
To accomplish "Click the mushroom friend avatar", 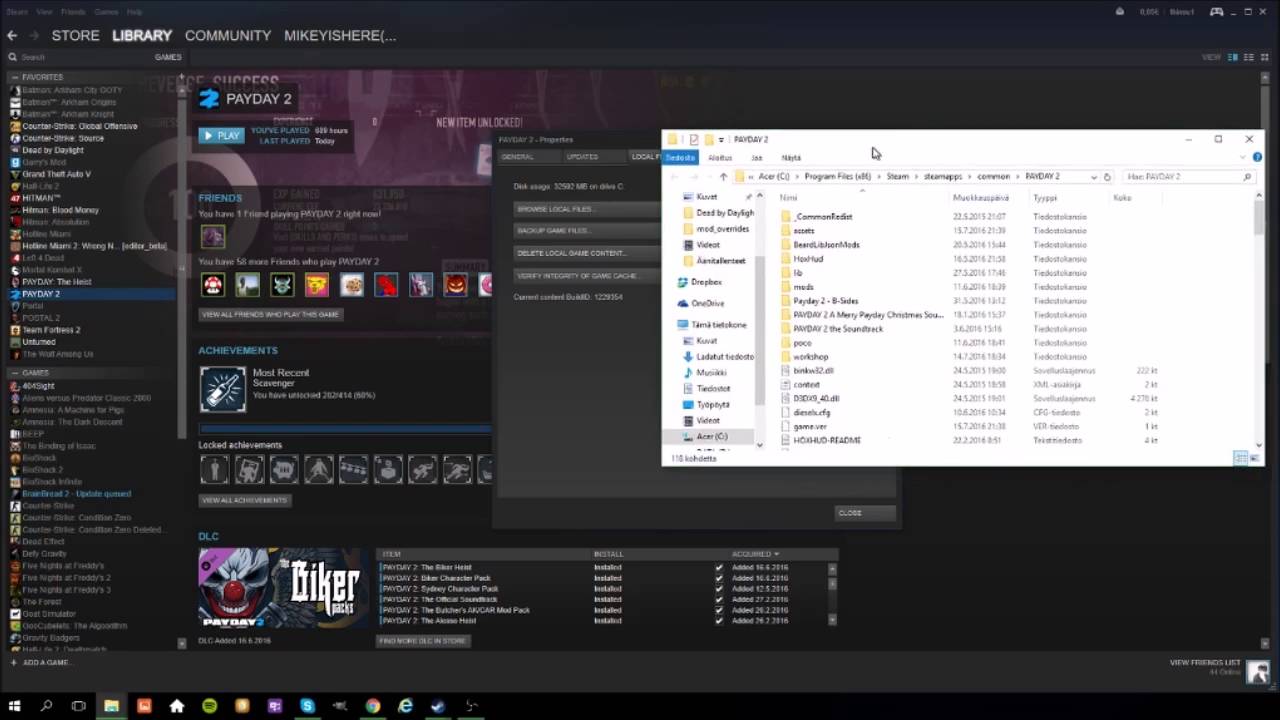I will pyautogui.click(x=213, y=285).
